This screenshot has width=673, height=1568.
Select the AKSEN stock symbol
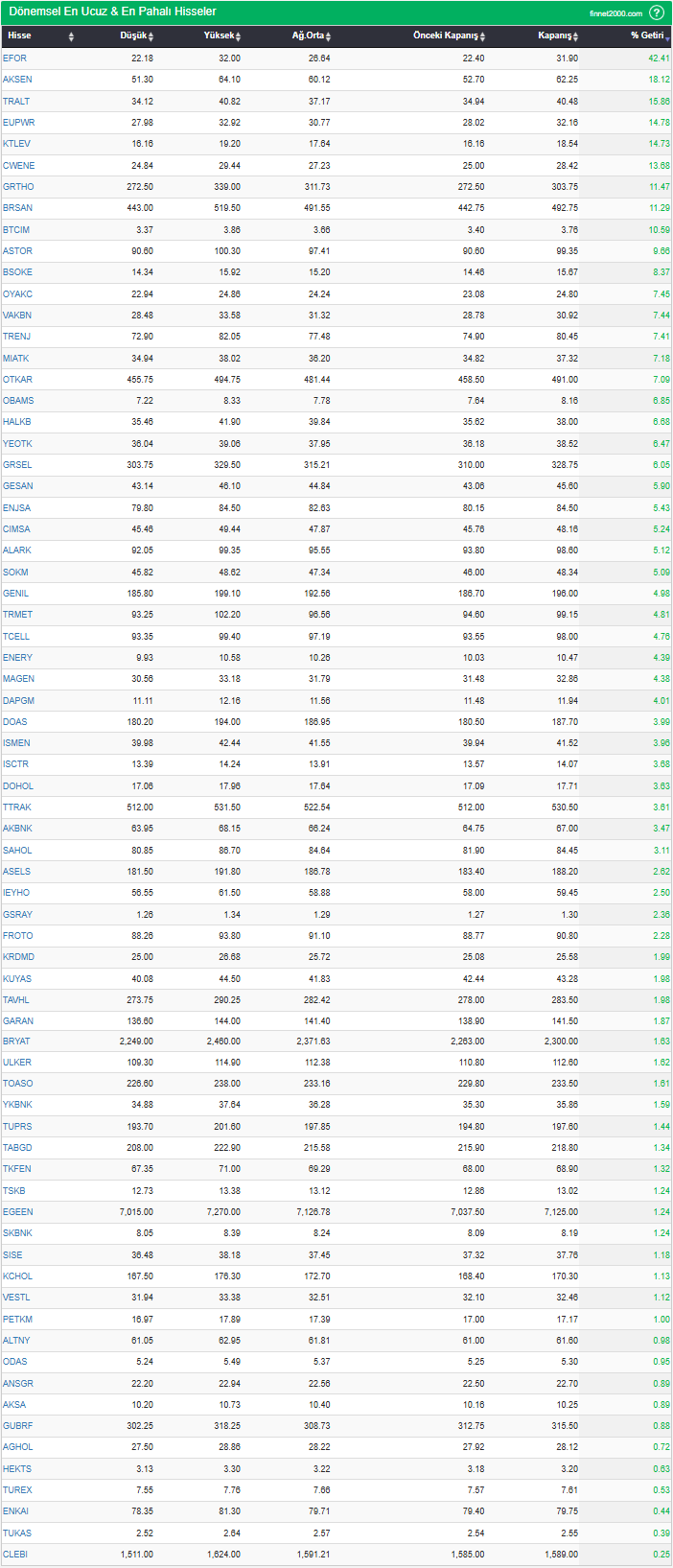click(x=17, y=80)
